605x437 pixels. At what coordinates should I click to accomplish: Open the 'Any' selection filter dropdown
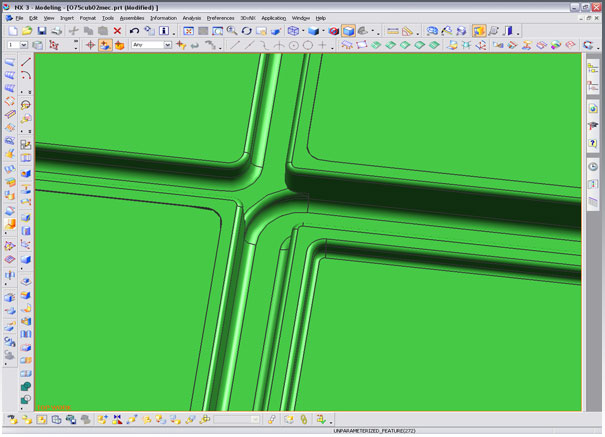point(152,45)
